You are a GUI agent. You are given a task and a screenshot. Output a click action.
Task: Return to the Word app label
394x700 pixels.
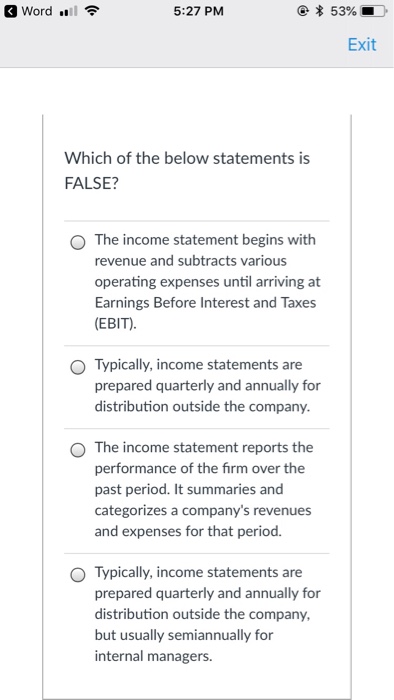[37, 11]
